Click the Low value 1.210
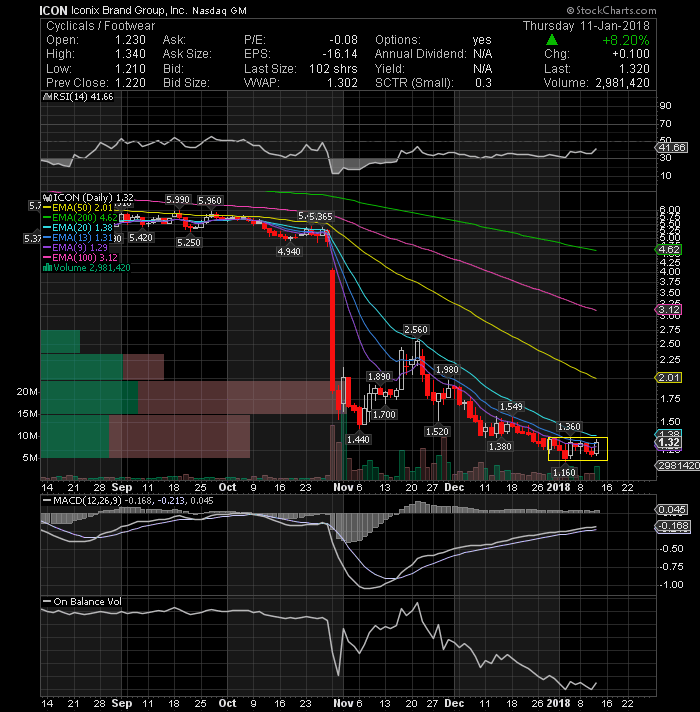Screen dimensions: 700x712 (130, 69)
